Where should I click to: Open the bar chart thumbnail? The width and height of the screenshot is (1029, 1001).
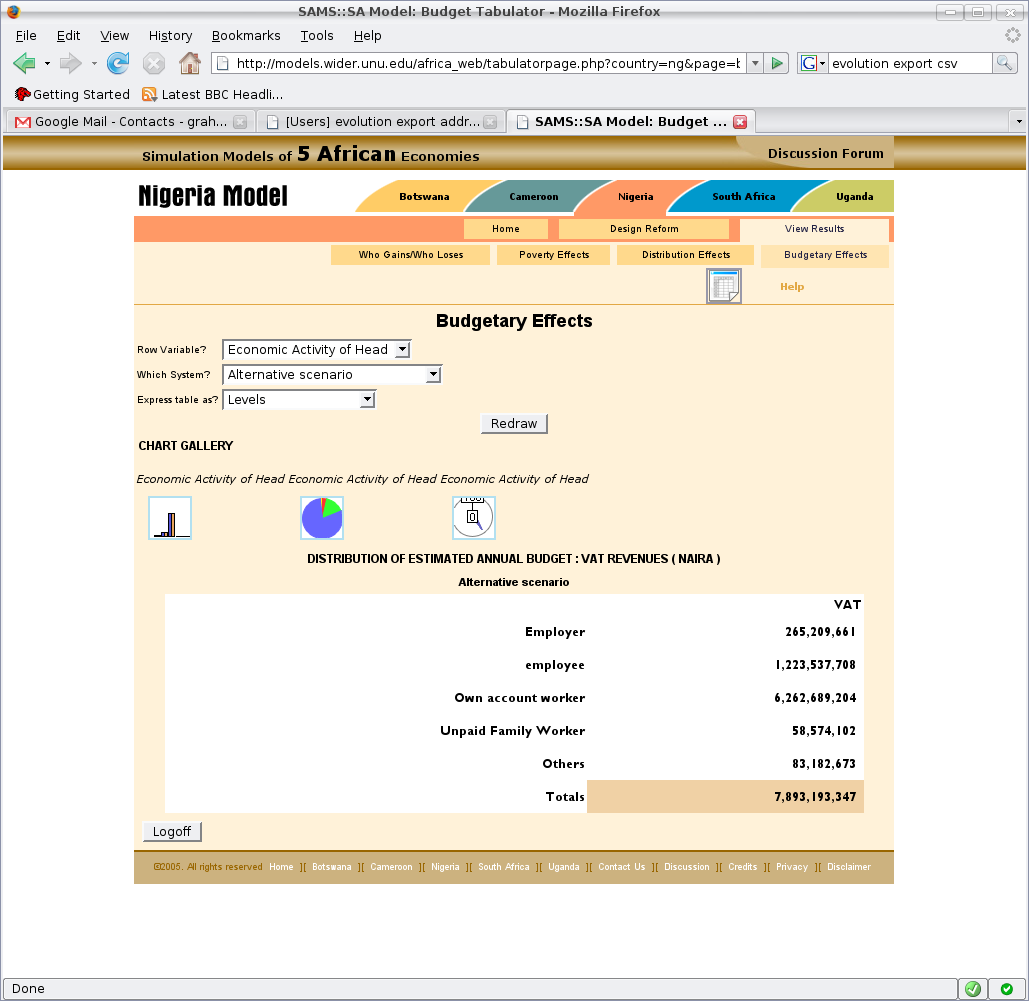170,518
